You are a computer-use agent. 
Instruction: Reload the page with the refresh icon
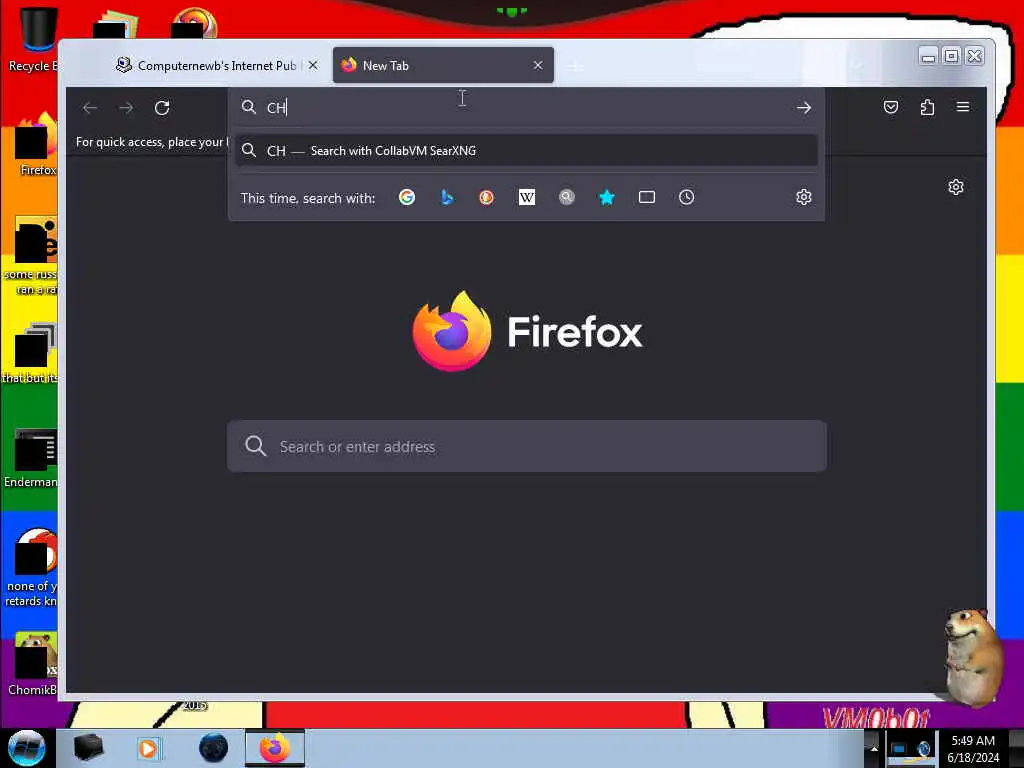pyautogui.click(x=162, y=108)
